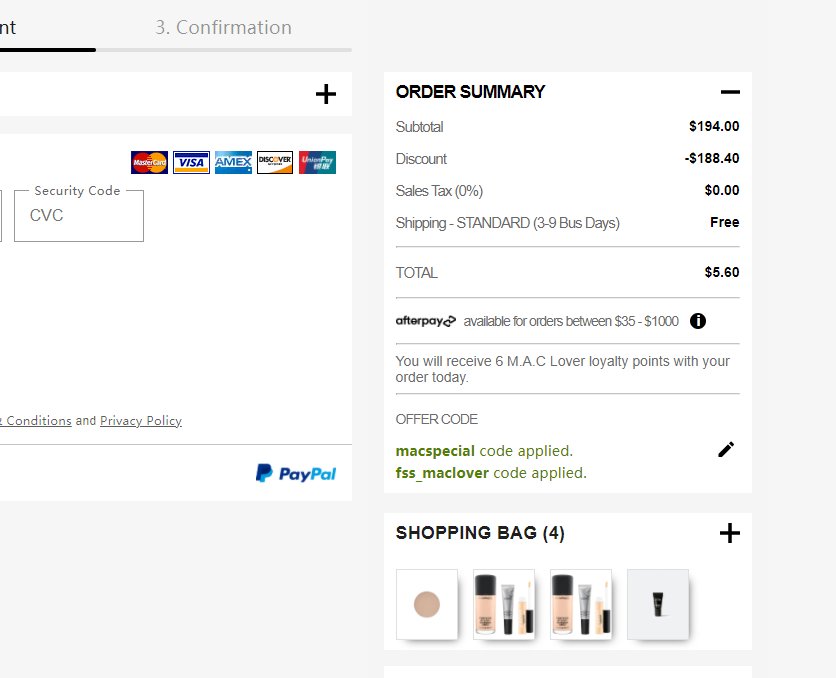Open the Afterpay info icon
836x678 pixels.
pos(698,321)
